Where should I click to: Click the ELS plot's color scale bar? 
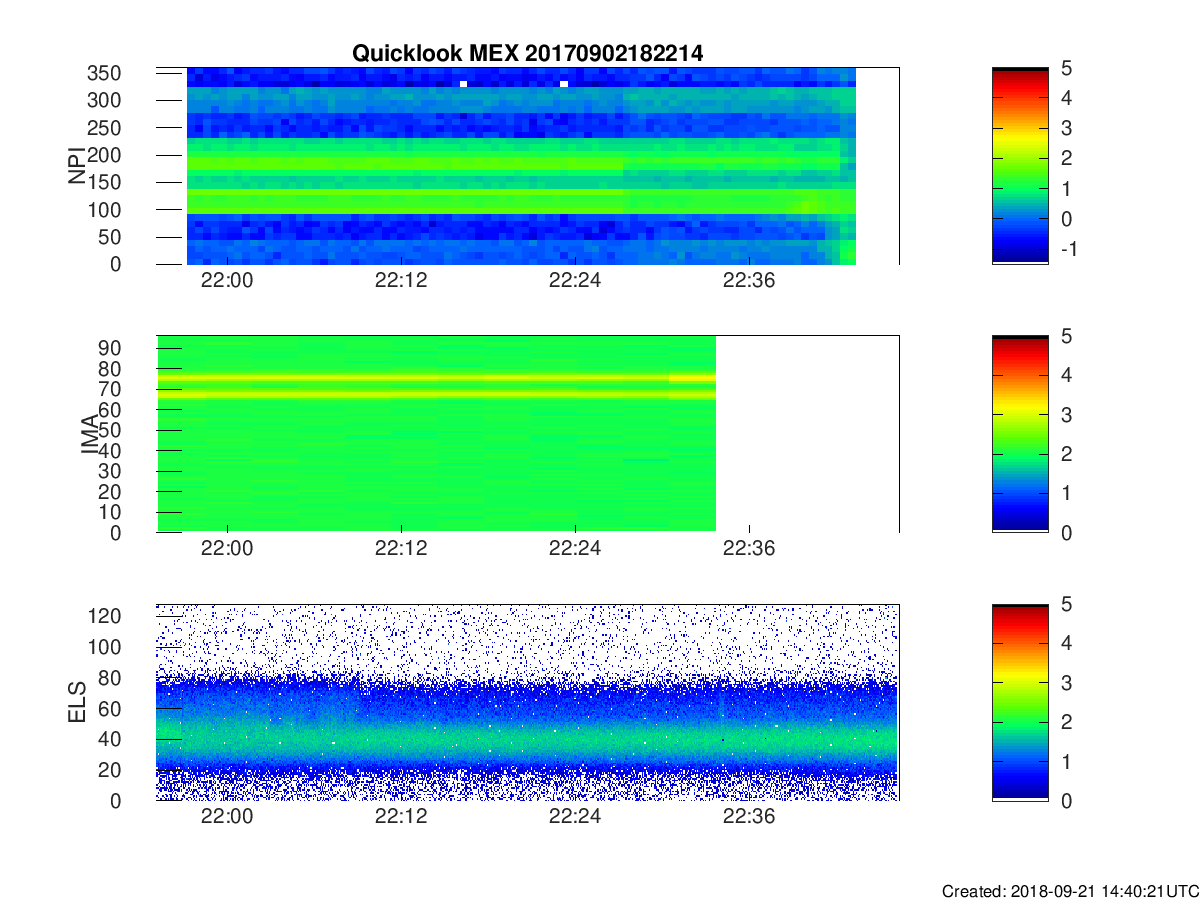(1020, 702)
